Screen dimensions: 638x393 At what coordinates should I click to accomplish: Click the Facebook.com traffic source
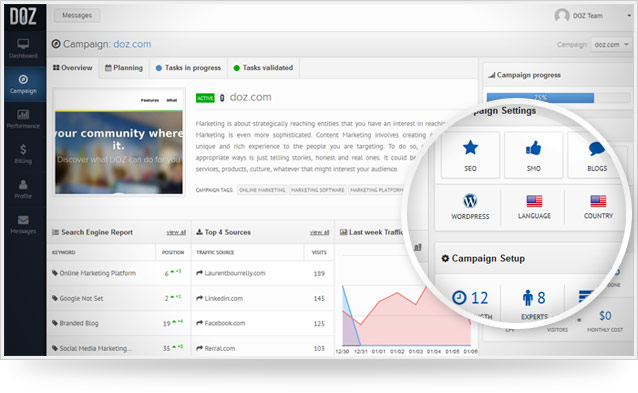click(225, 323)
